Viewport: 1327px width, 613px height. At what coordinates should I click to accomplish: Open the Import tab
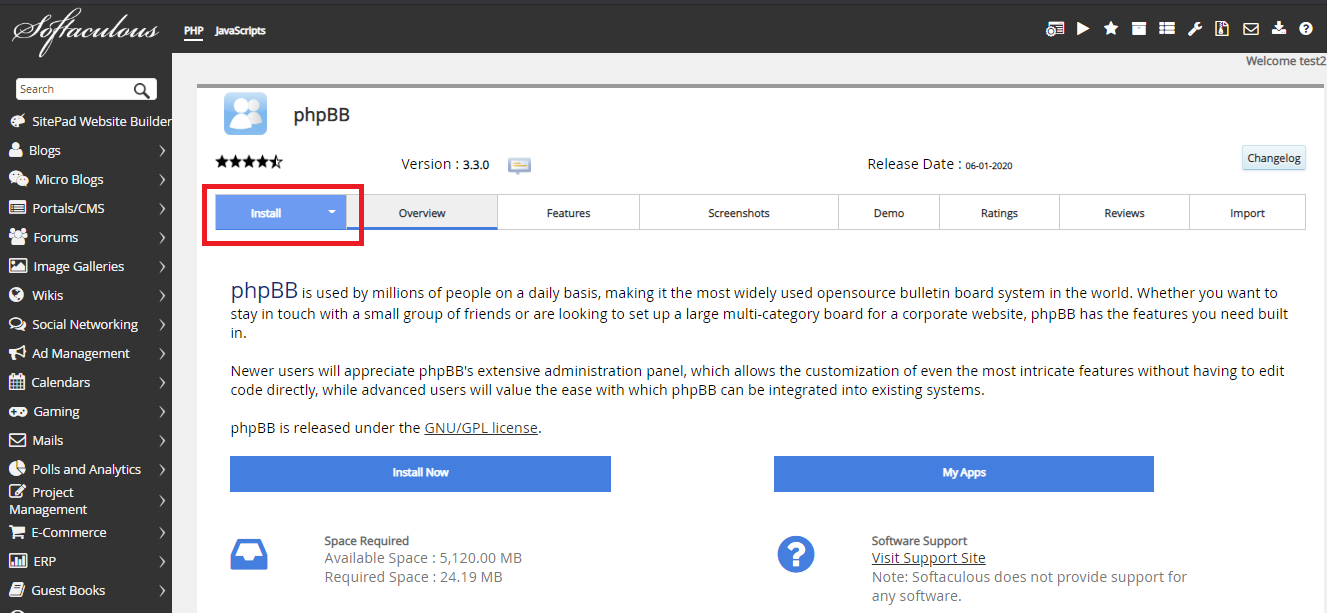[x=1247, y=213]
